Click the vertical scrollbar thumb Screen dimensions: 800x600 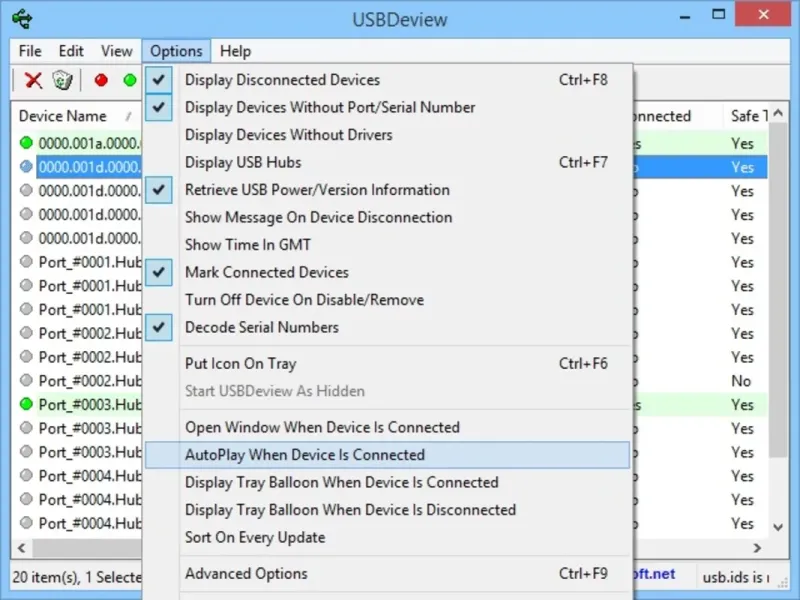pos(778,291)
